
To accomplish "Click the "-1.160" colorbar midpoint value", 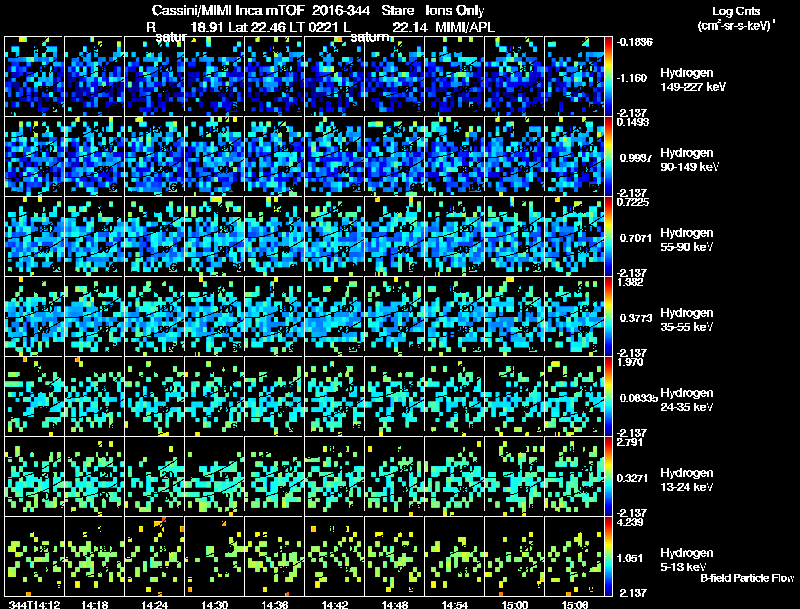I will click(x=632, y=78).
